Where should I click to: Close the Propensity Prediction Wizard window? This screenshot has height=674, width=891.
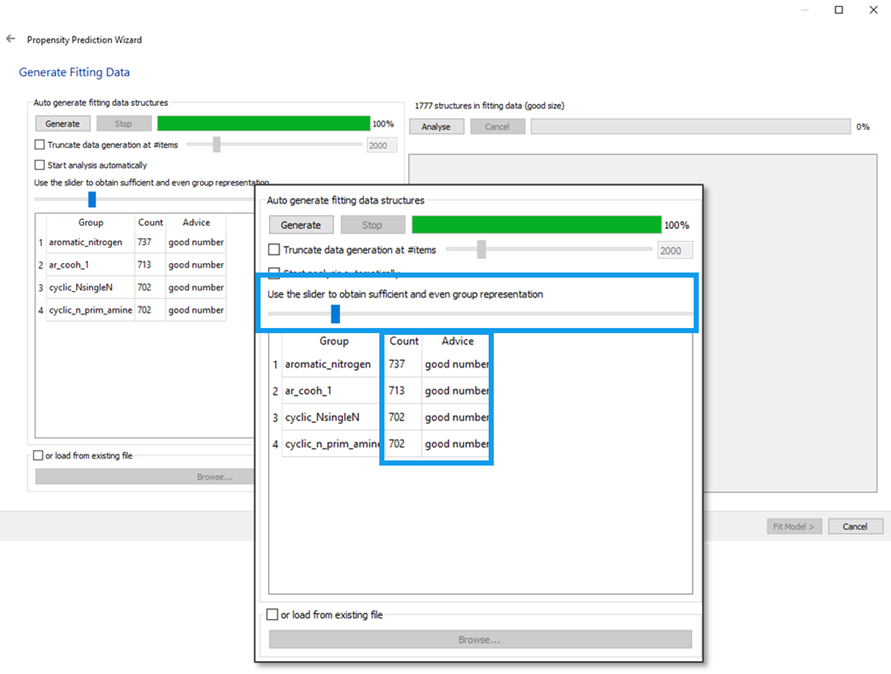875,10
